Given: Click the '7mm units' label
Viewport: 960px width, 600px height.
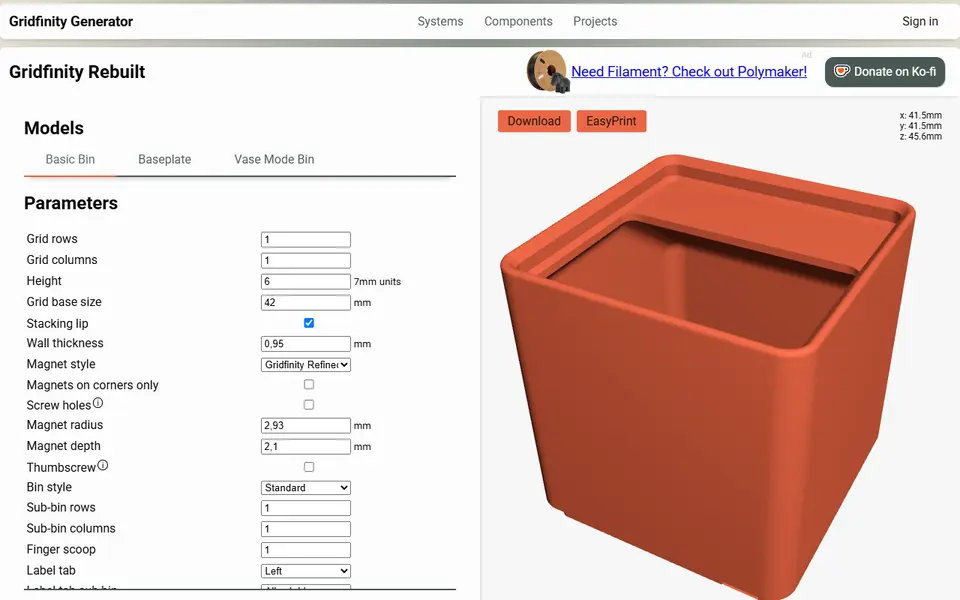Looking at the screenshot, I should click(377, 282).
